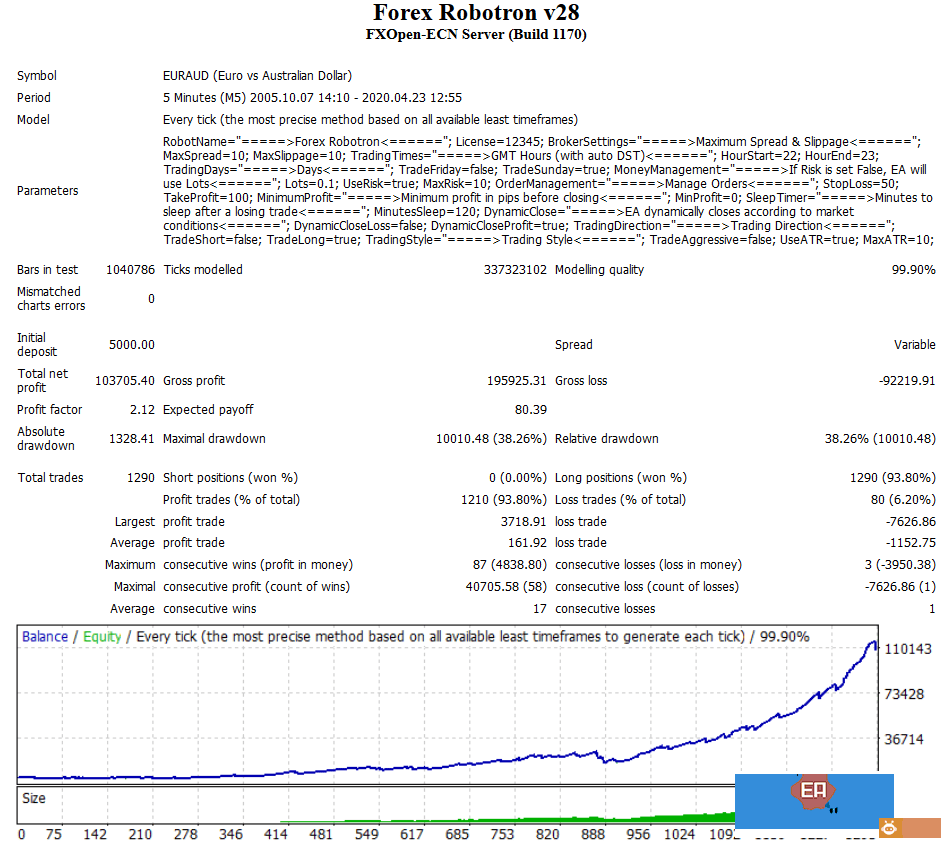The width and height of the screenshot is (950, 843).
Task: Click the 'Total net profit' label
Action: pos(42,381)
